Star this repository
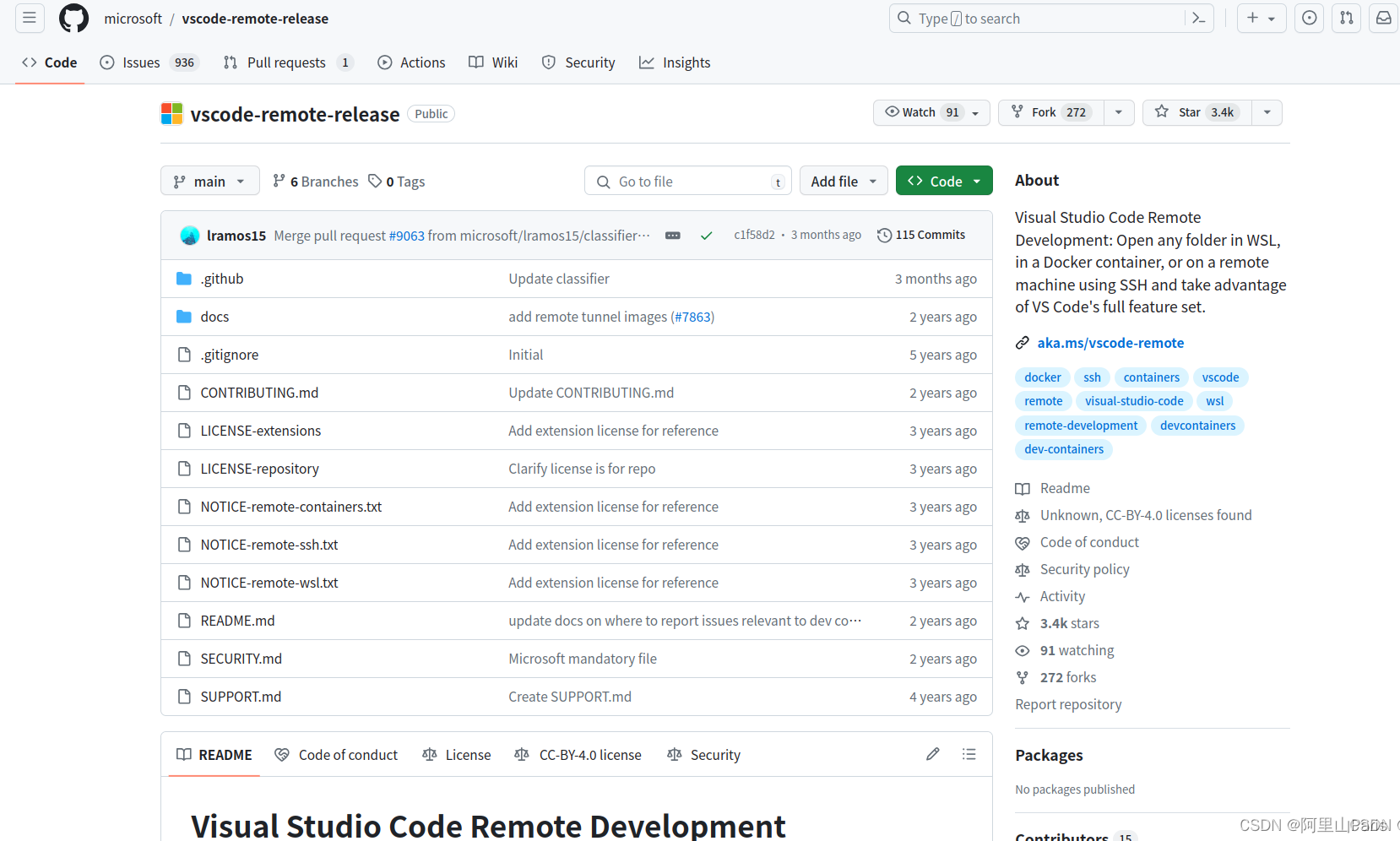The width and height of the screenshot is (1400, 841). [1197, 112]
